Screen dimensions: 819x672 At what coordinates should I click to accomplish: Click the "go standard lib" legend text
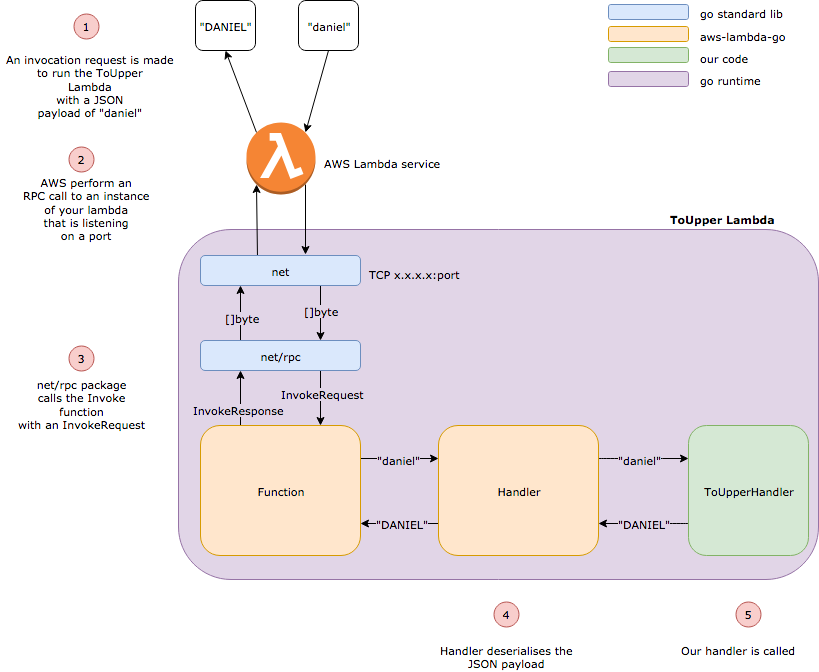[x=741, y=14]
